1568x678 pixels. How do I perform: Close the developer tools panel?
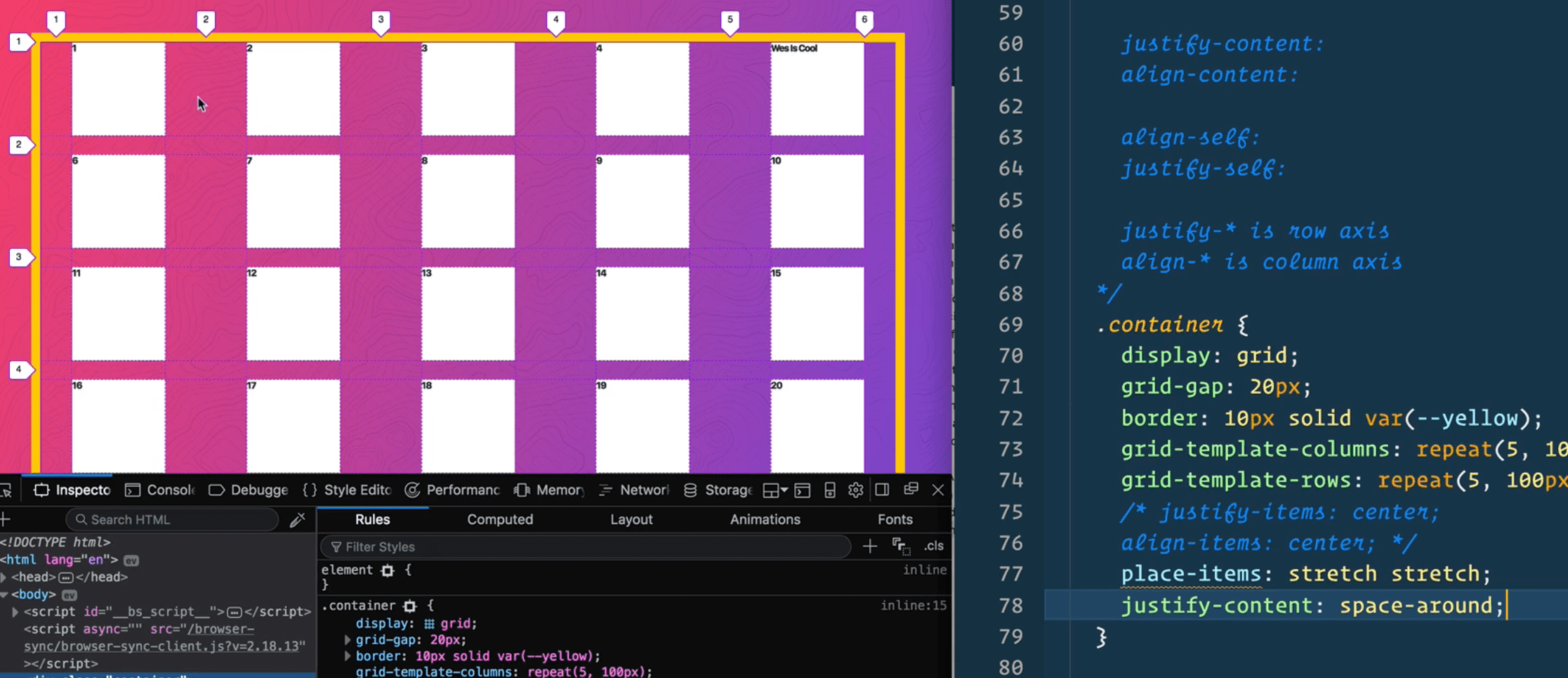[x=938, y=490]
